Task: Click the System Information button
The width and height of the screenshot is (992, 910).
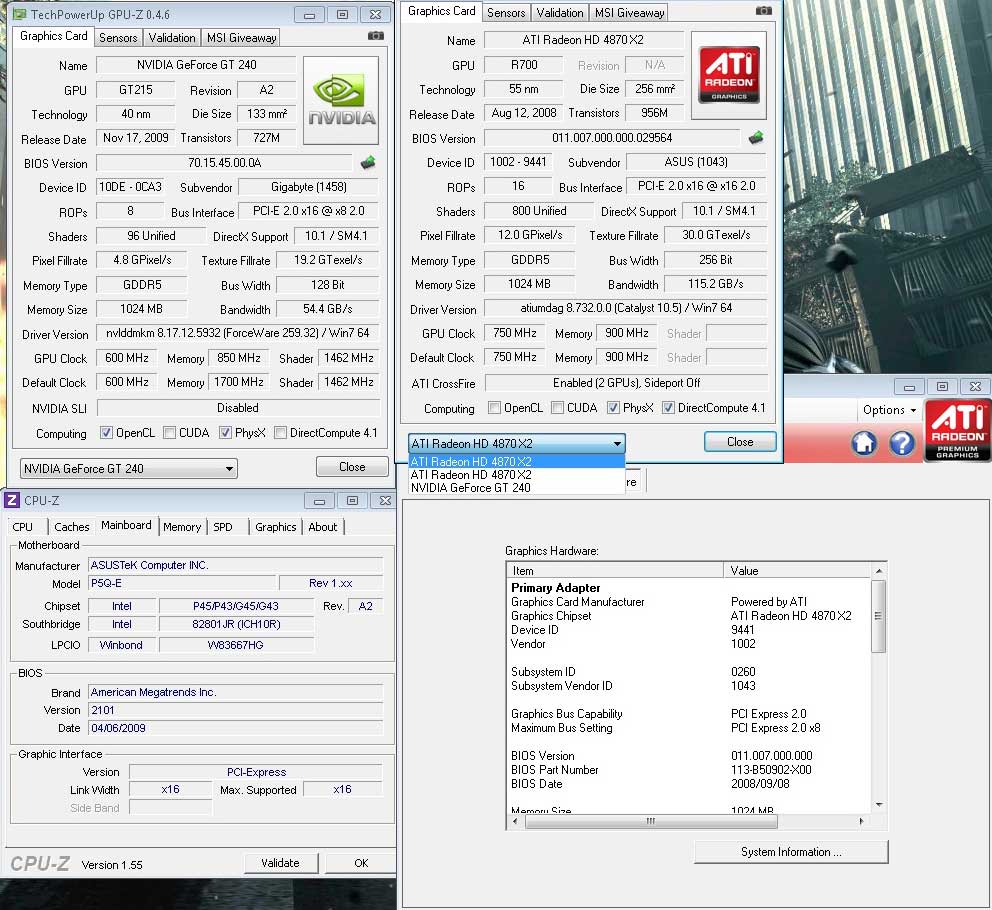Action: (x=791, y=852)
